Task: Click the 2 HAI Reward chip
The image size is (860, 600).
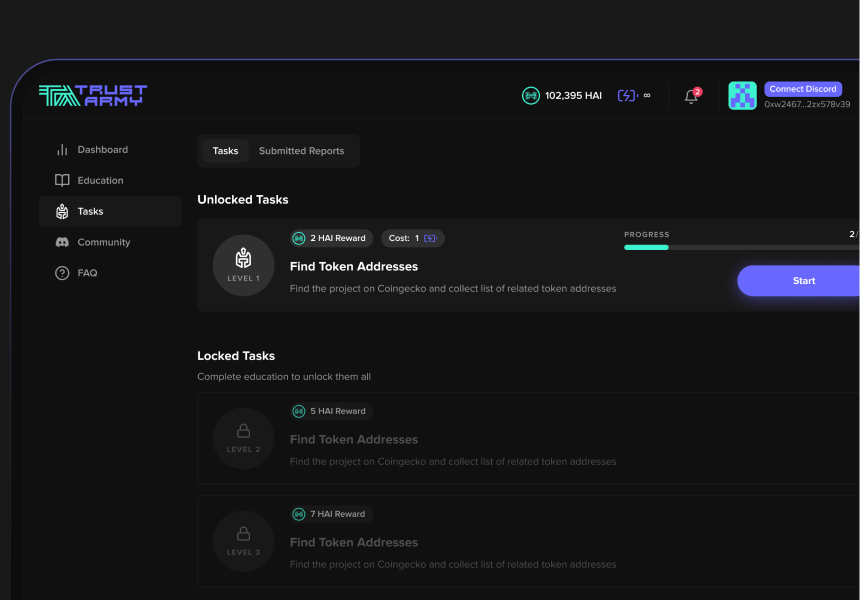Action: [331, 238]
